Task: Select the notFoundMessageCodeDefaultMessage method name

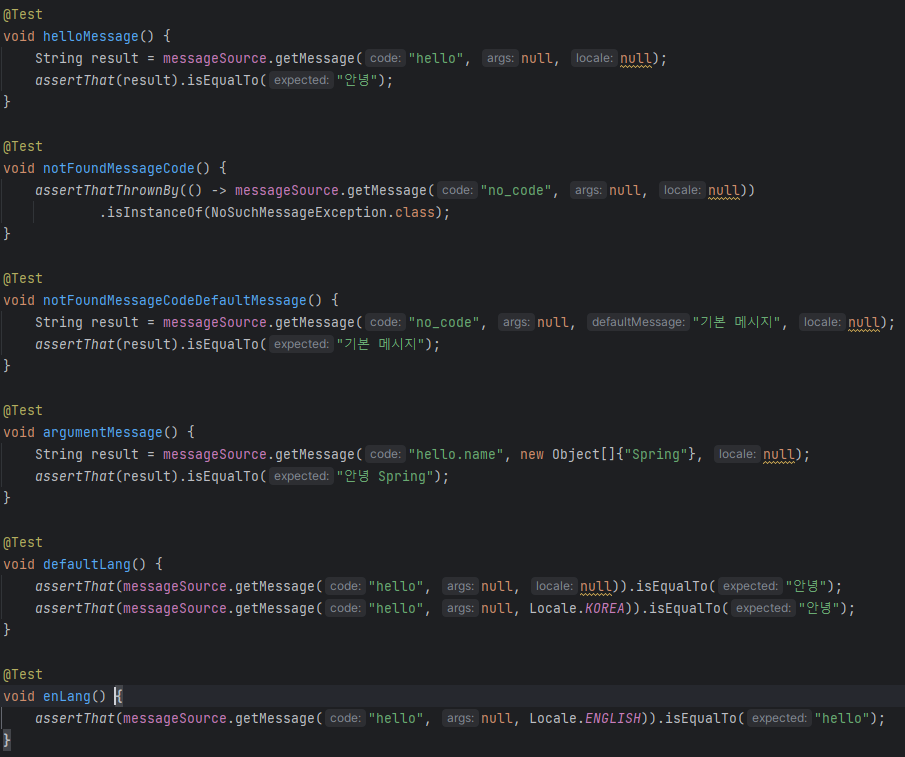Action: (174, 301)
